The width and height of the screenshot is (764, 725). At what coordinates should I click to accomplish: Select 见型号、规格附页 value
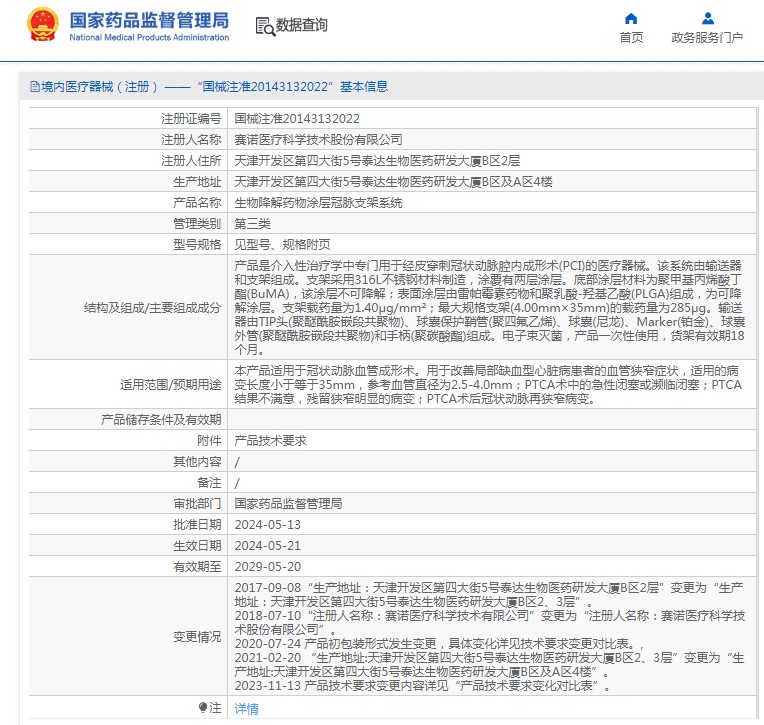click(x=282, y=245)
